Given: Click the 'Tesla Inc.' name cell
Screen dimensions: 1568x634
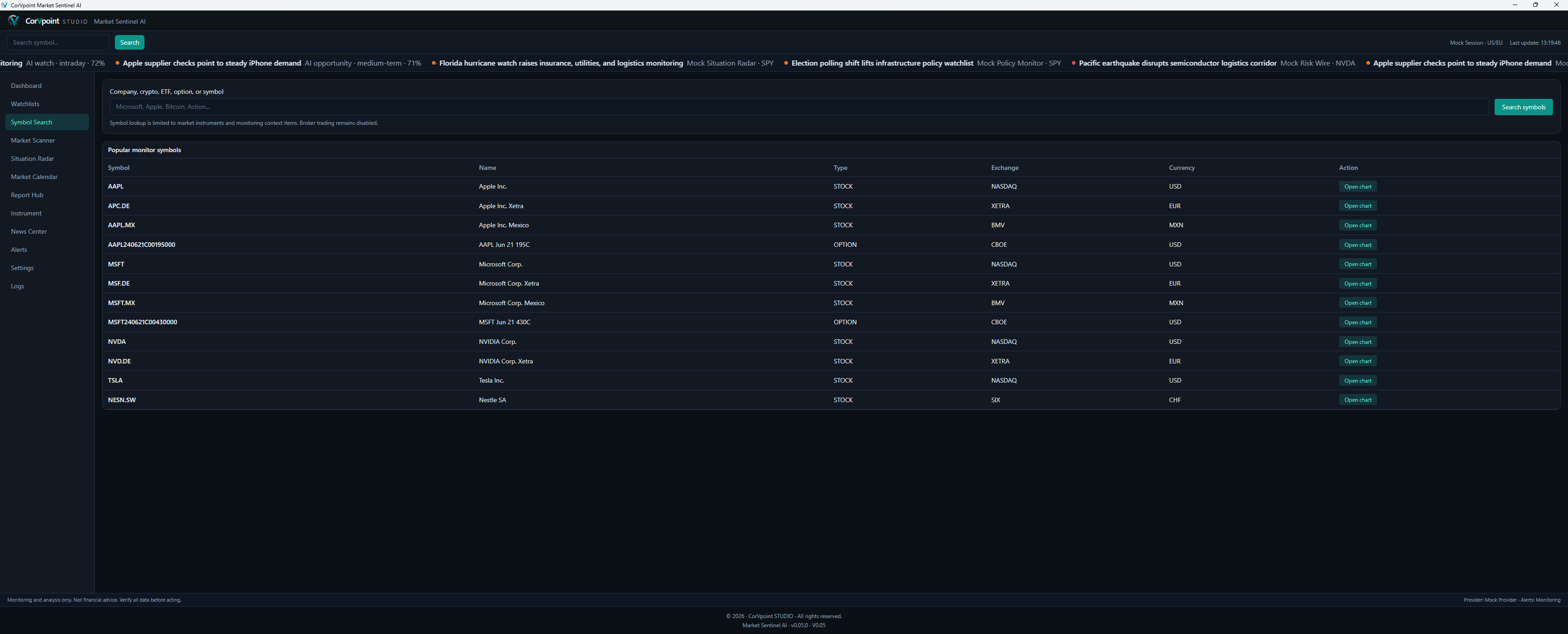Looking at the screenshot, I should pos(491,380).
